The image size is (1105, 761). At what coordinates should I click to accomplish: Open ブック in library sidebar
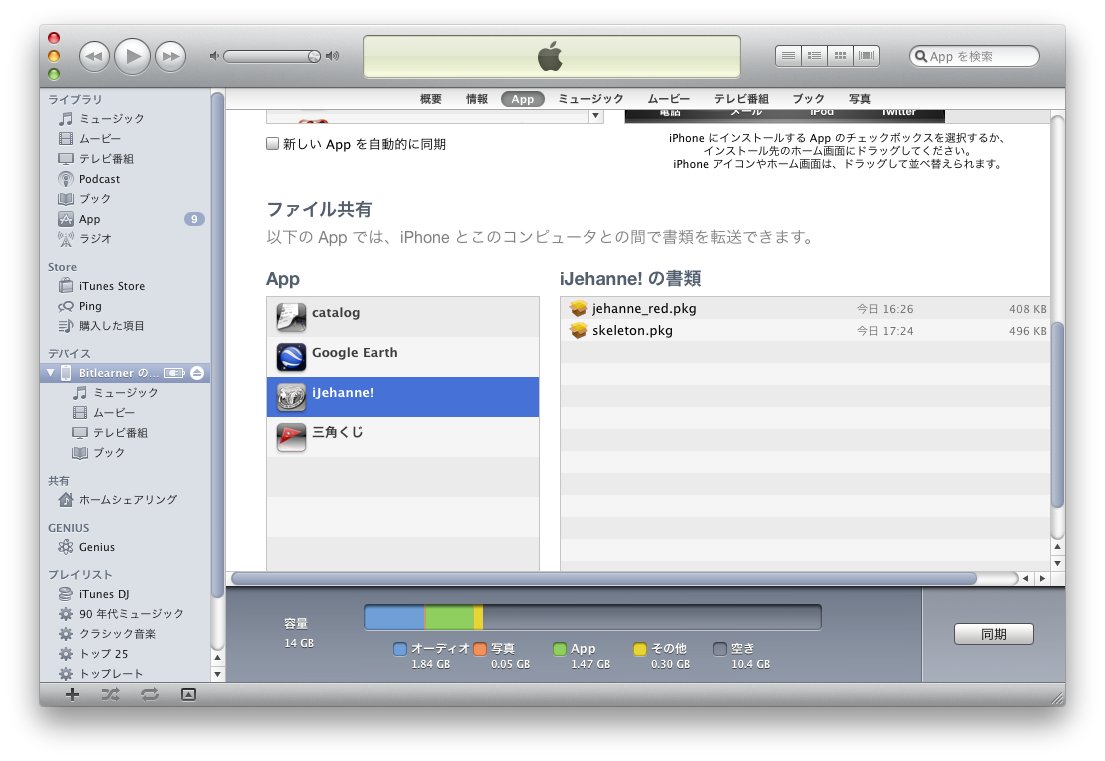tap(94, 199)
